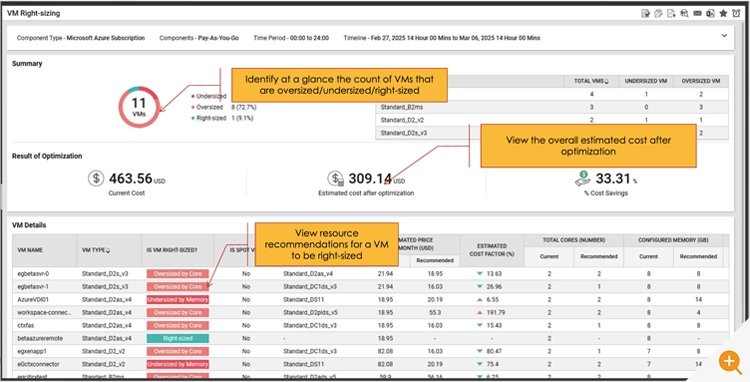Viewport: 750px width, 382px height.
Task: Click the OVERSIZED VM column header
Action: pos(701,82)
